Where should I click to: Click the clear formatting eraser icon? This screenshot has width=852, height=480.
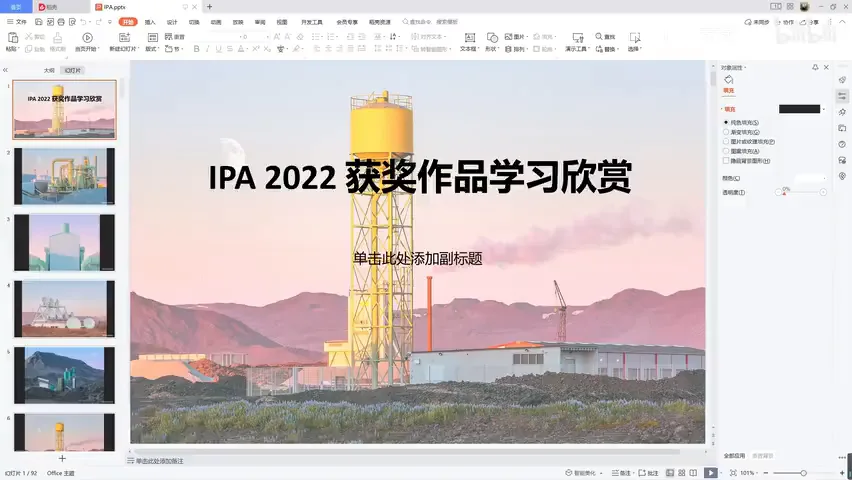pos(300,36)
